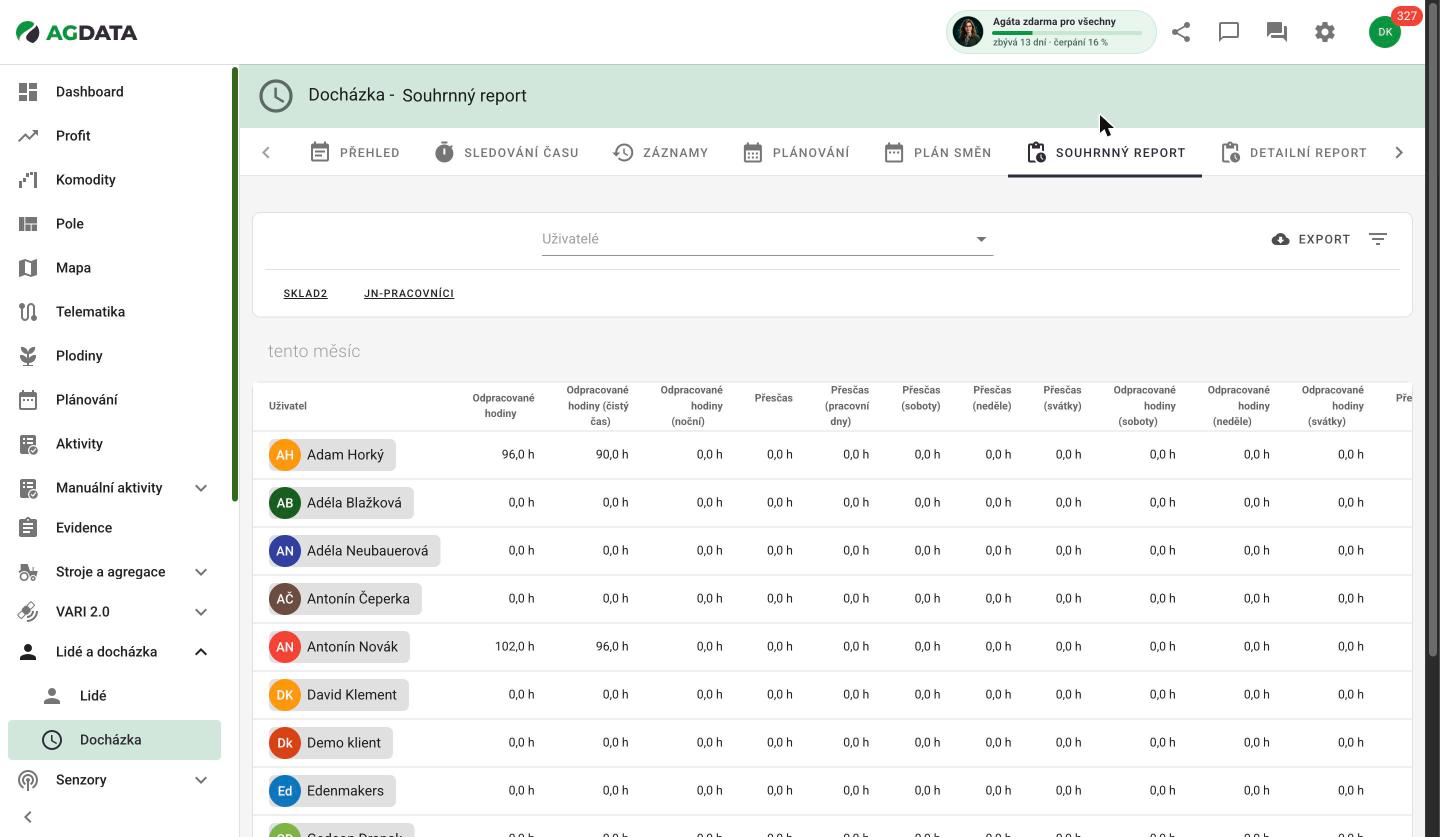The height and width of the screenshot is (837, 1440).
Task: Expand the Senzory submenu
Action: point(201,780)
